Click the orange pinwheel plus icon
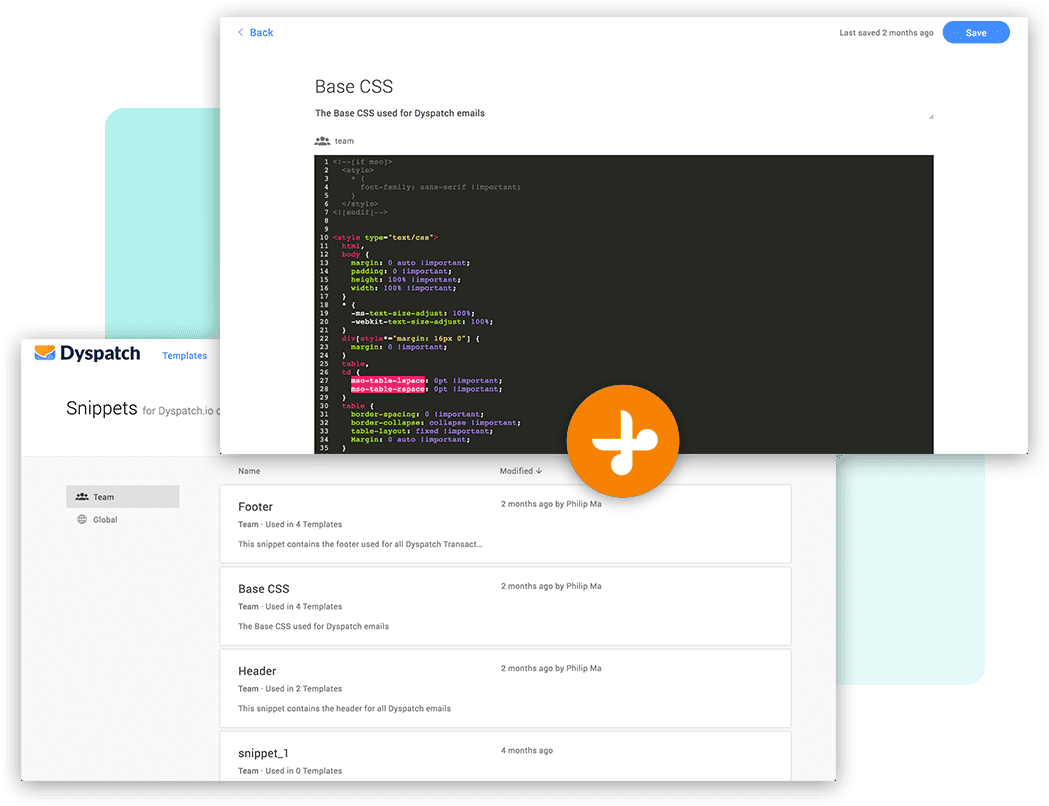This screenshot has height=806, width=1049. coord(623,441)
